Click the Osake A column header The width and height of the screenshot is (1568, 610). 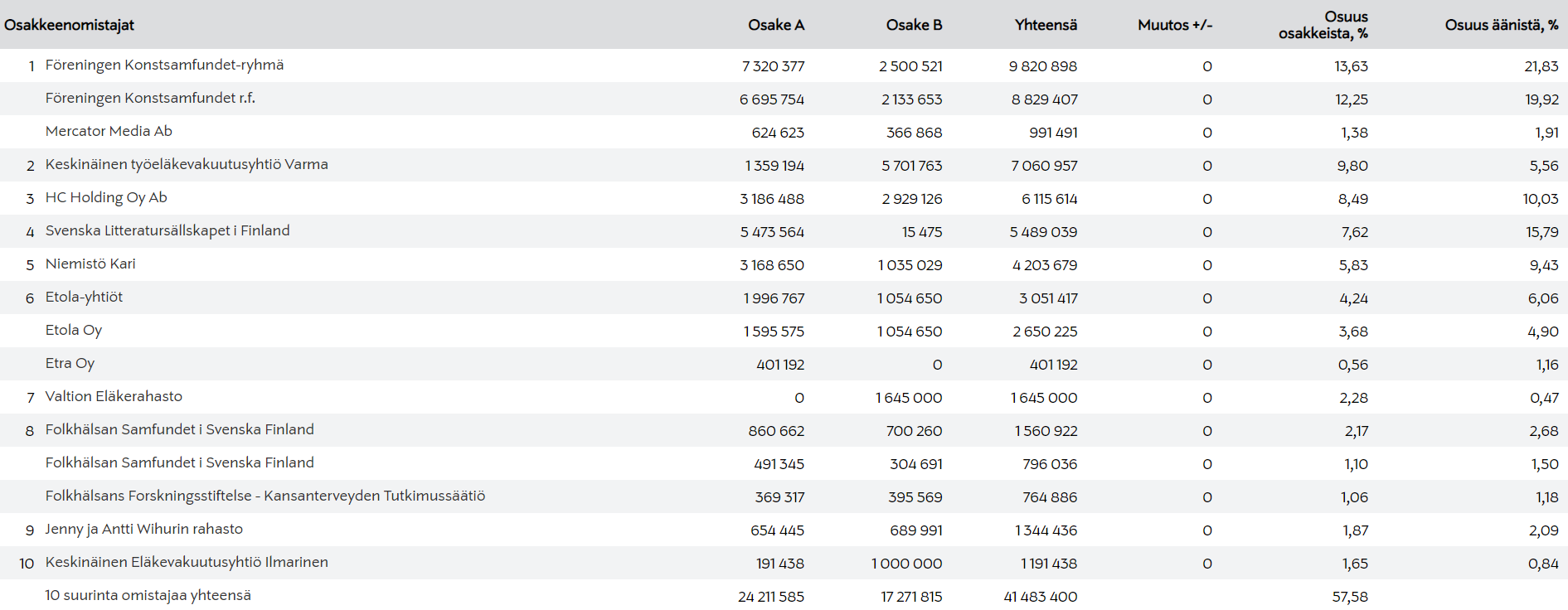(x=776, y=25)
